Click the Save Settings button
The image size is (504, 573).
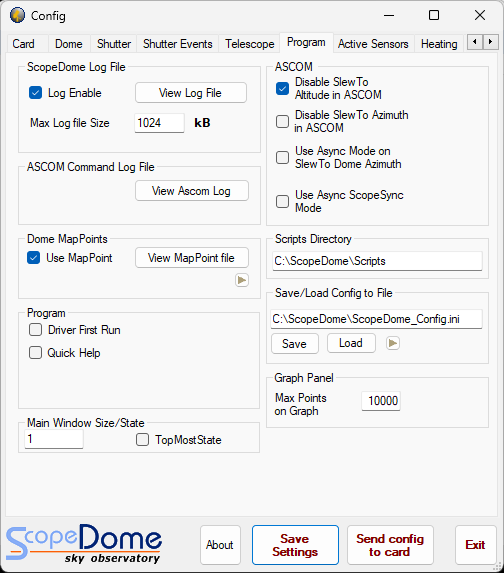tap(295, 545)
